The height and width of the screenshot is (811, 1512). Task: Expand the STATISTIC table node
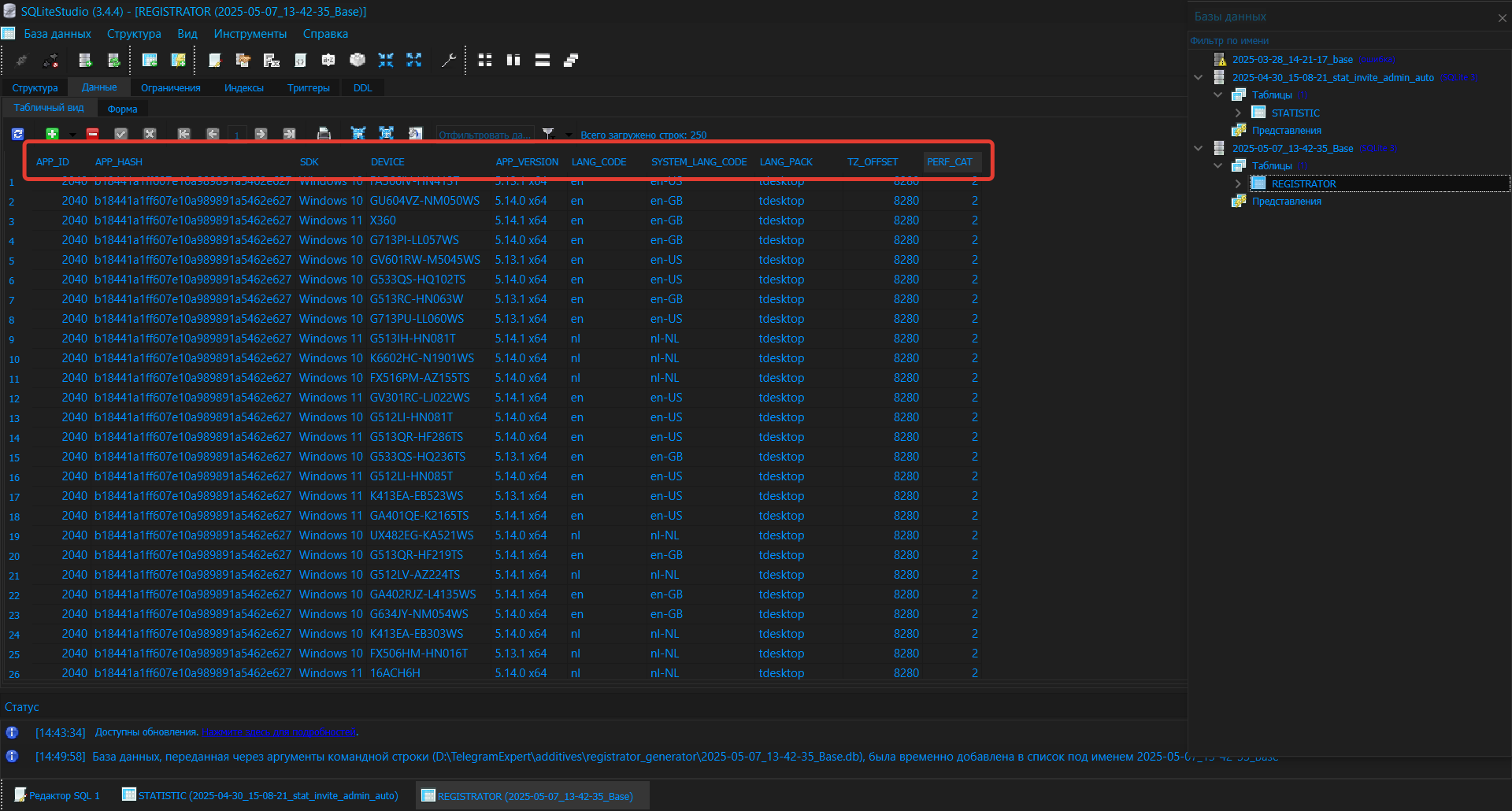pyautogui.click(x=1238, y=113)
